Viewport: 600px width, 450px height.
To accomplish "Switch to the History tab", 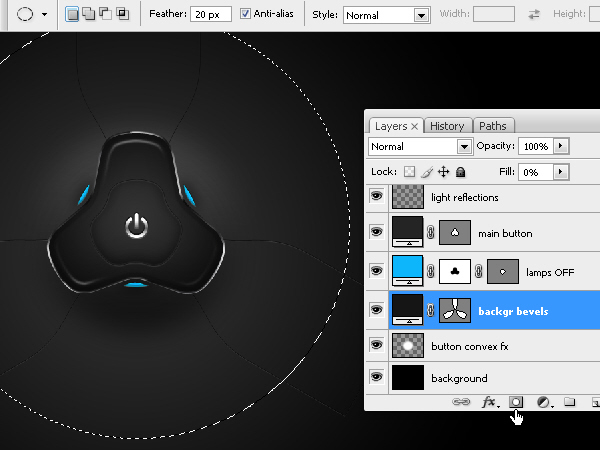I will coord(447,126).
